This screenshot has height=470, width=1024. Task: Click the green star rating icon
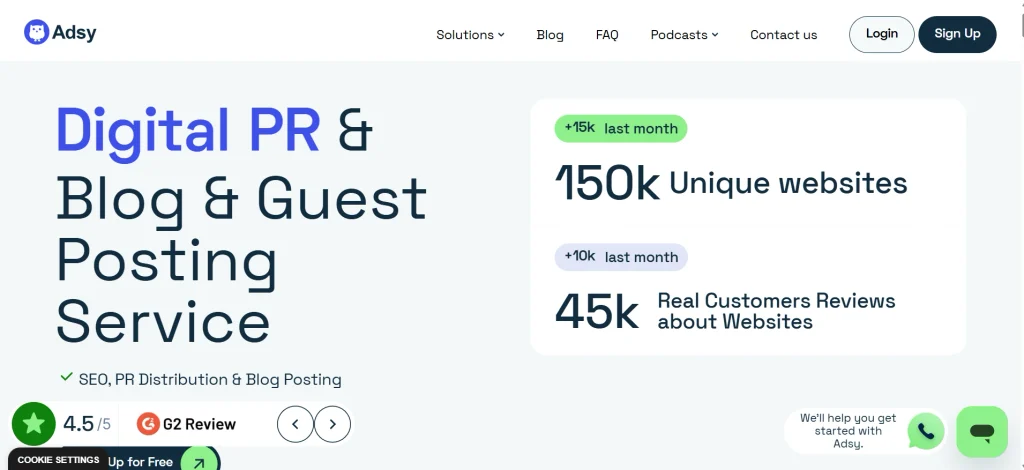point(33,424)
